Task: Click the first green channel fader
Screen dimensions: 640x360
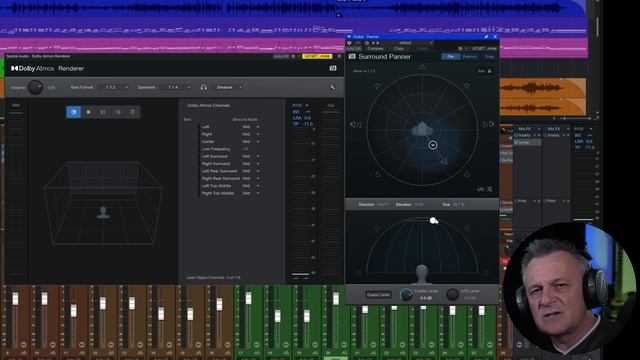Action: (x=248, y=298)
